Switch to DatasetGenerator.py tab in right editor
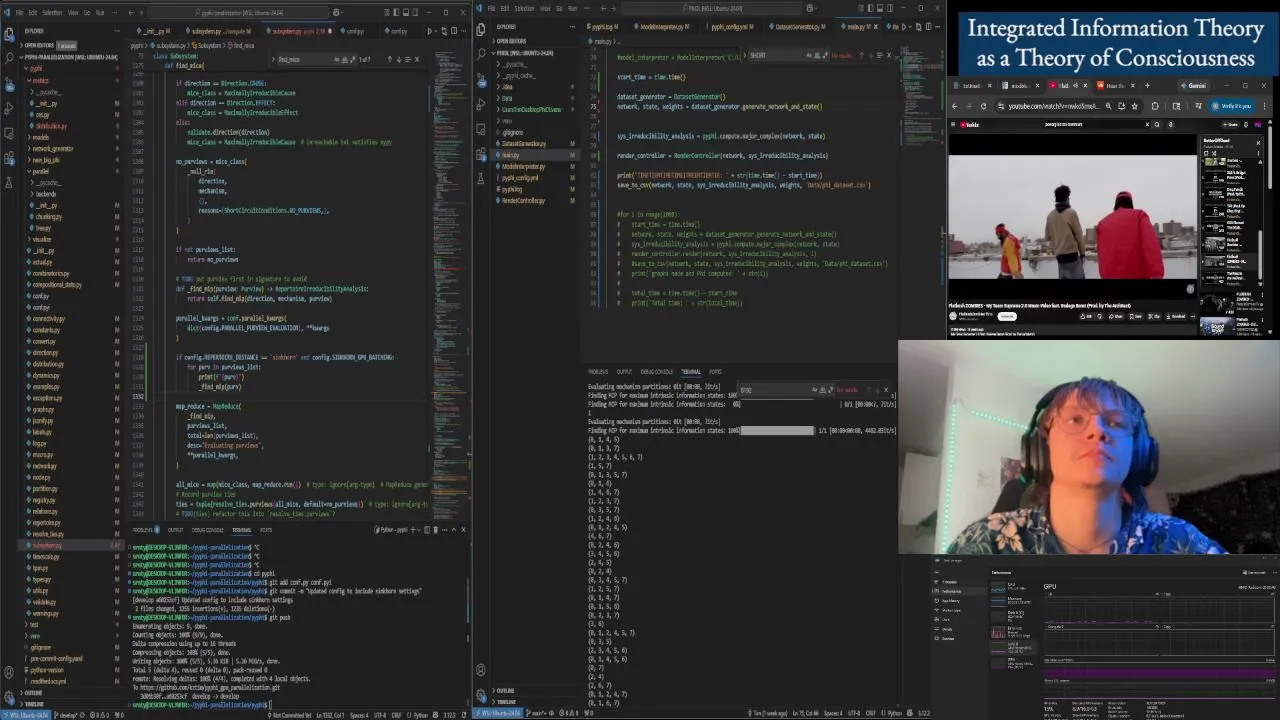This screenshot has width=1280, height=720. pos(797,27)
